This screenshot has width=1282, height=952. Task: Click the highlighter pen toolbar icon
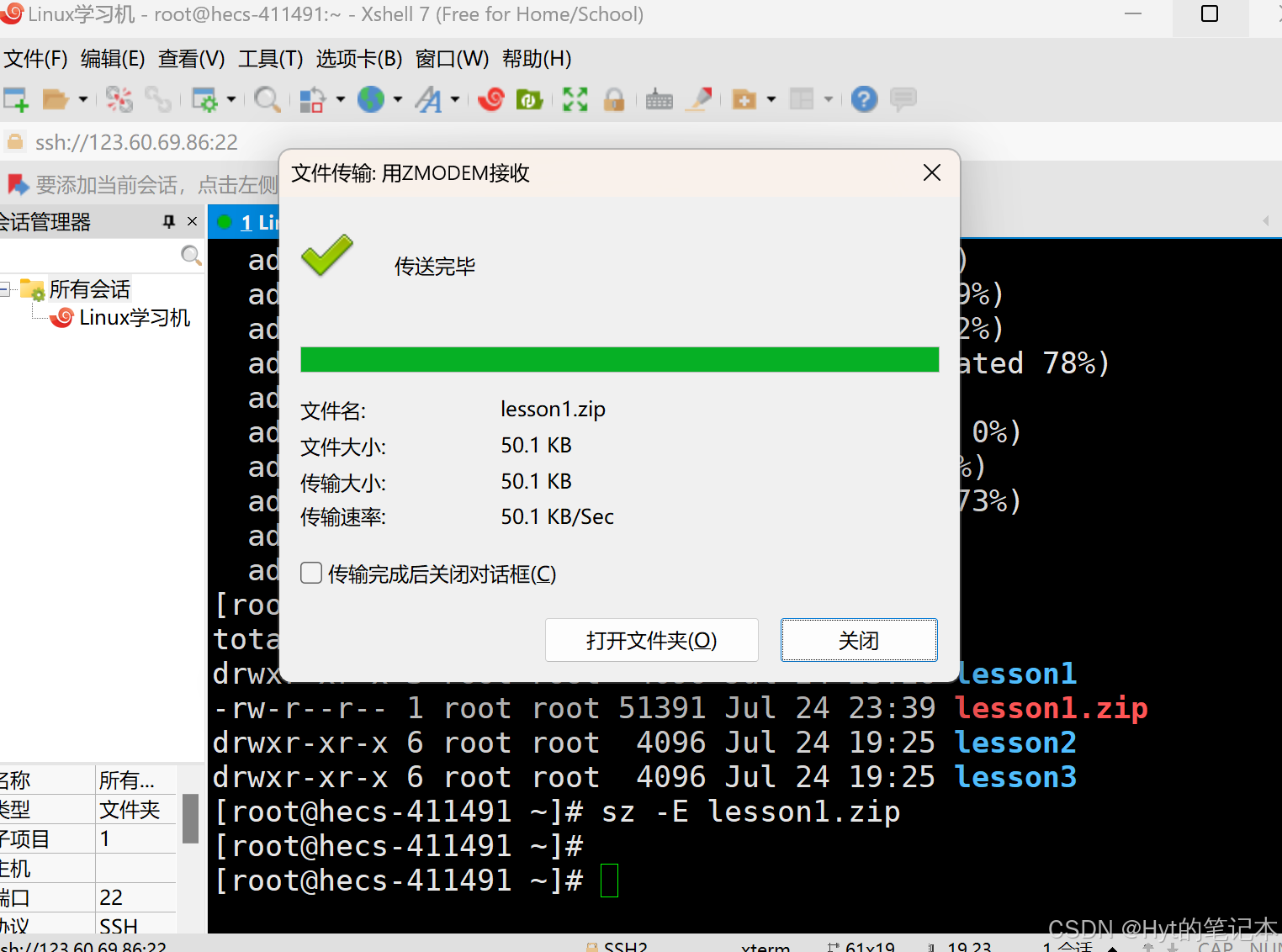[699, 99]
